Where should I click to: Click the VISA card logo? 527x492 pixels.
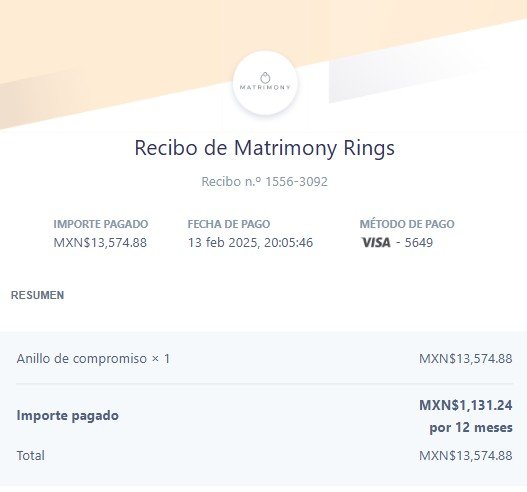(376, 242)
